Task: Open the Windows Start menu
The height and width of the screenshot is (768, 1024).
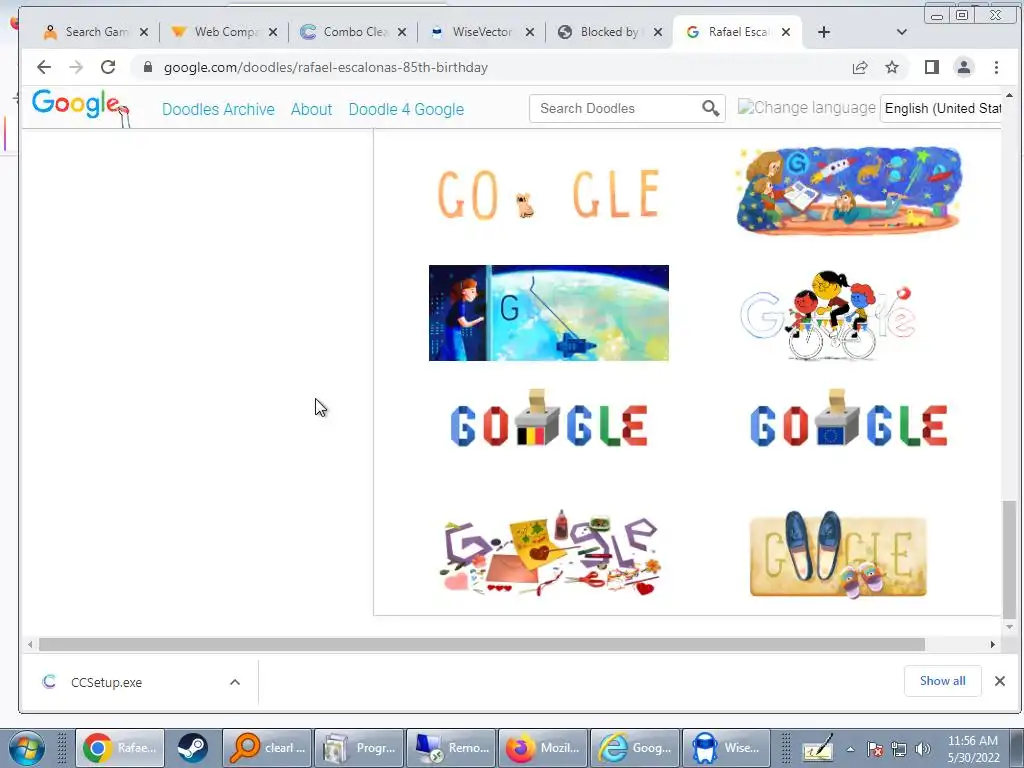Action: [27, 748]
